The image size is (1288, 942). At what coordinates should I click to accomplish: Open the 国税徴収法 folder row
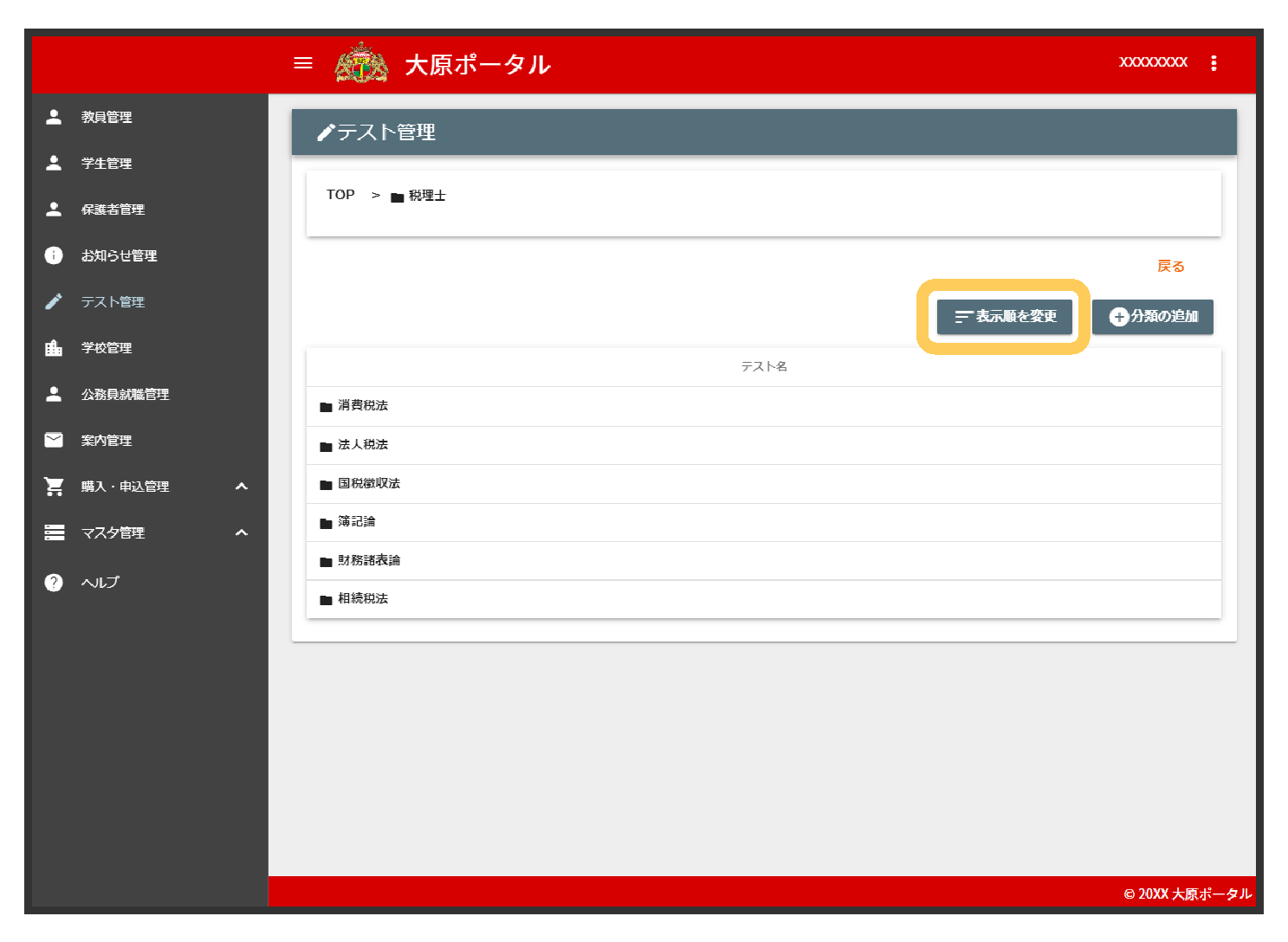click(764, 484)
